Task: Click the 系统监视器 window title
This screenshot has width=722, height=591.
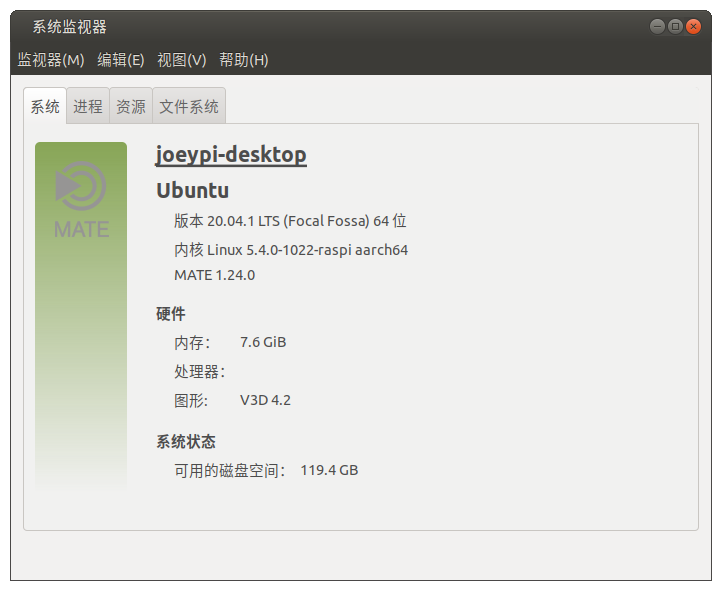Action: [x=70, y=27]
